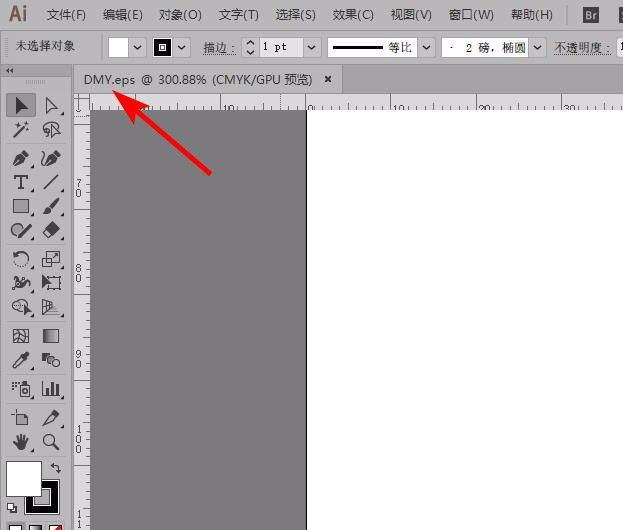The width and height of the screenshot is (623, 530).
Task: Open the 视图(V) menu
Action: pos(411,15)
